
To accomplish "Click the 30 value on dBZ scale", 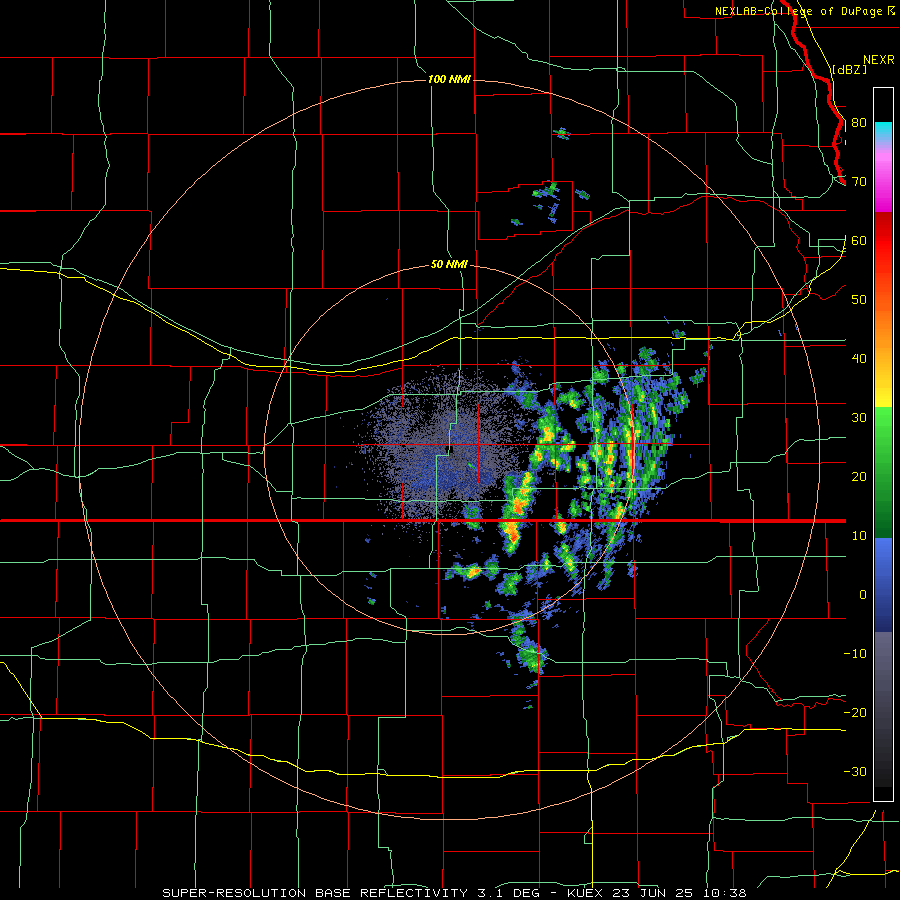I will click(x=859, y=418).
